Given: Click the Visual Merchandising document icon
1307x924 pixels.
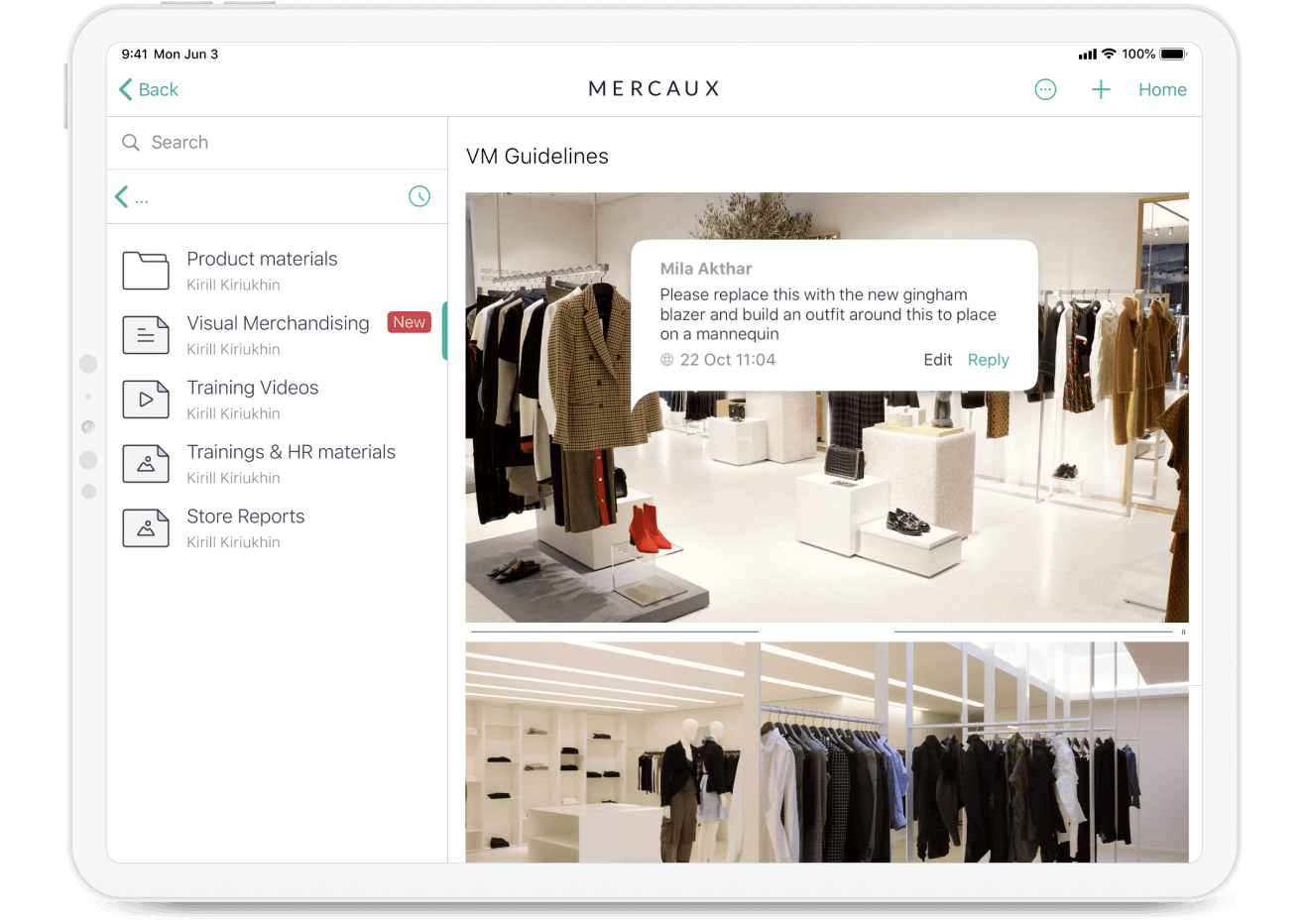Looking at the screenshot, I should (x=146, y=335).
